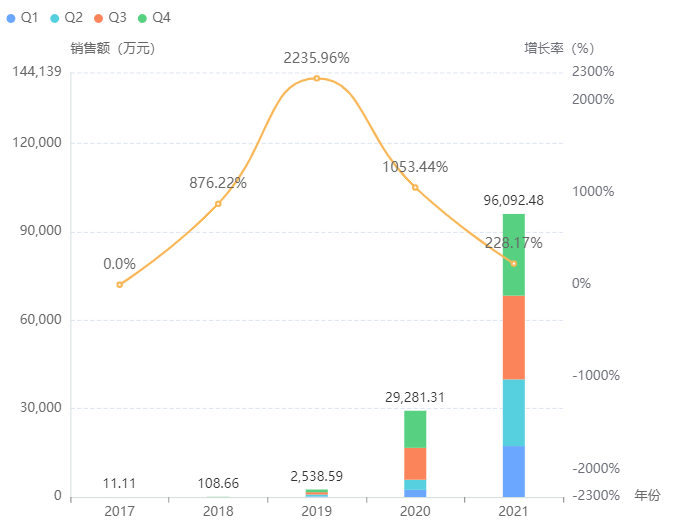
Task: Click the blue Q1 legend dot
Action: (11, 18)
